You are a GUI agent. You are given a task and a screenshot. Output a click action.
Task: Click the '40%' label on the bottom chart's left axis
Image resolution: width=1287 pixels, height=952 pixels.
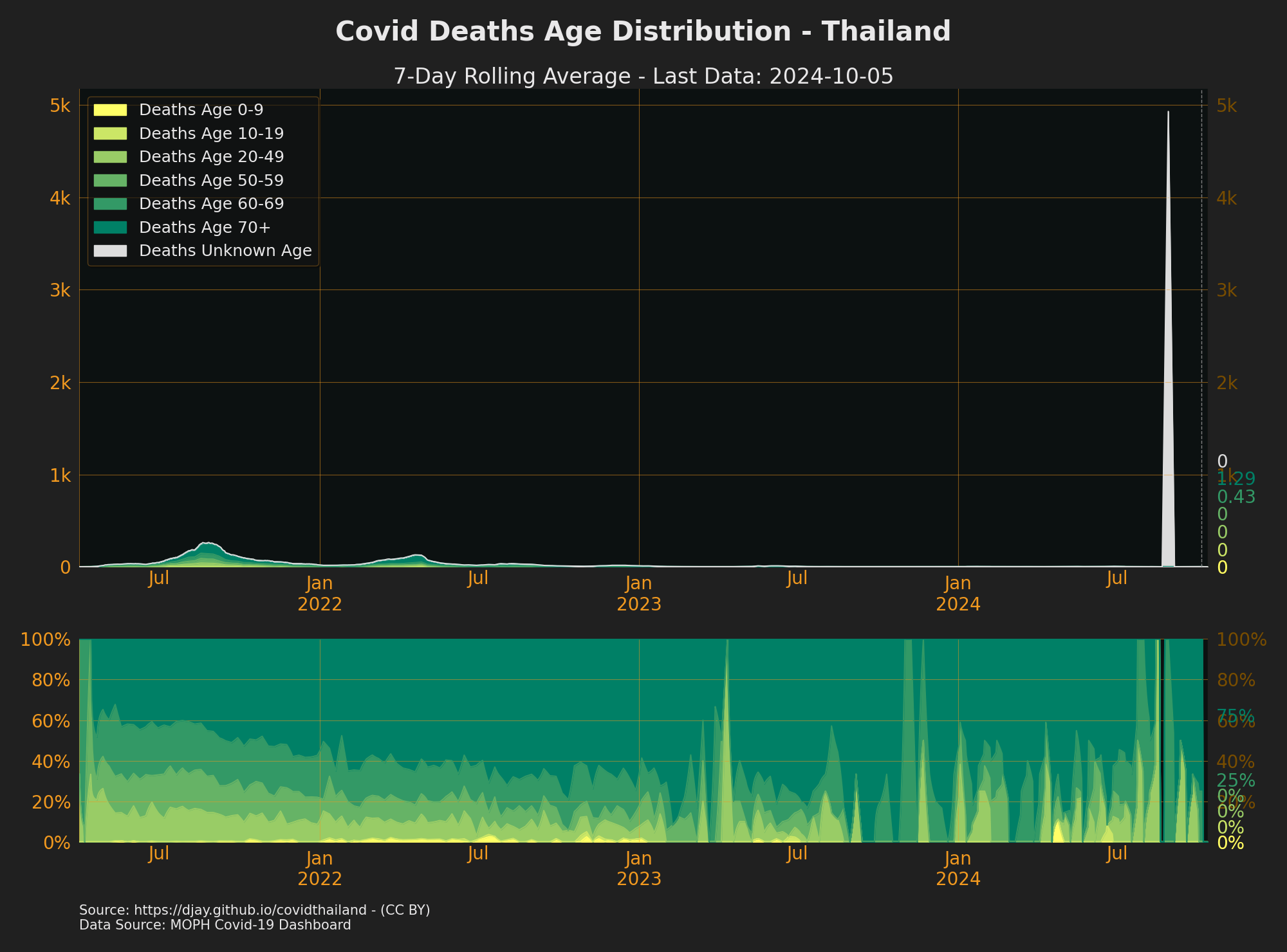click(x=50, y=762)
